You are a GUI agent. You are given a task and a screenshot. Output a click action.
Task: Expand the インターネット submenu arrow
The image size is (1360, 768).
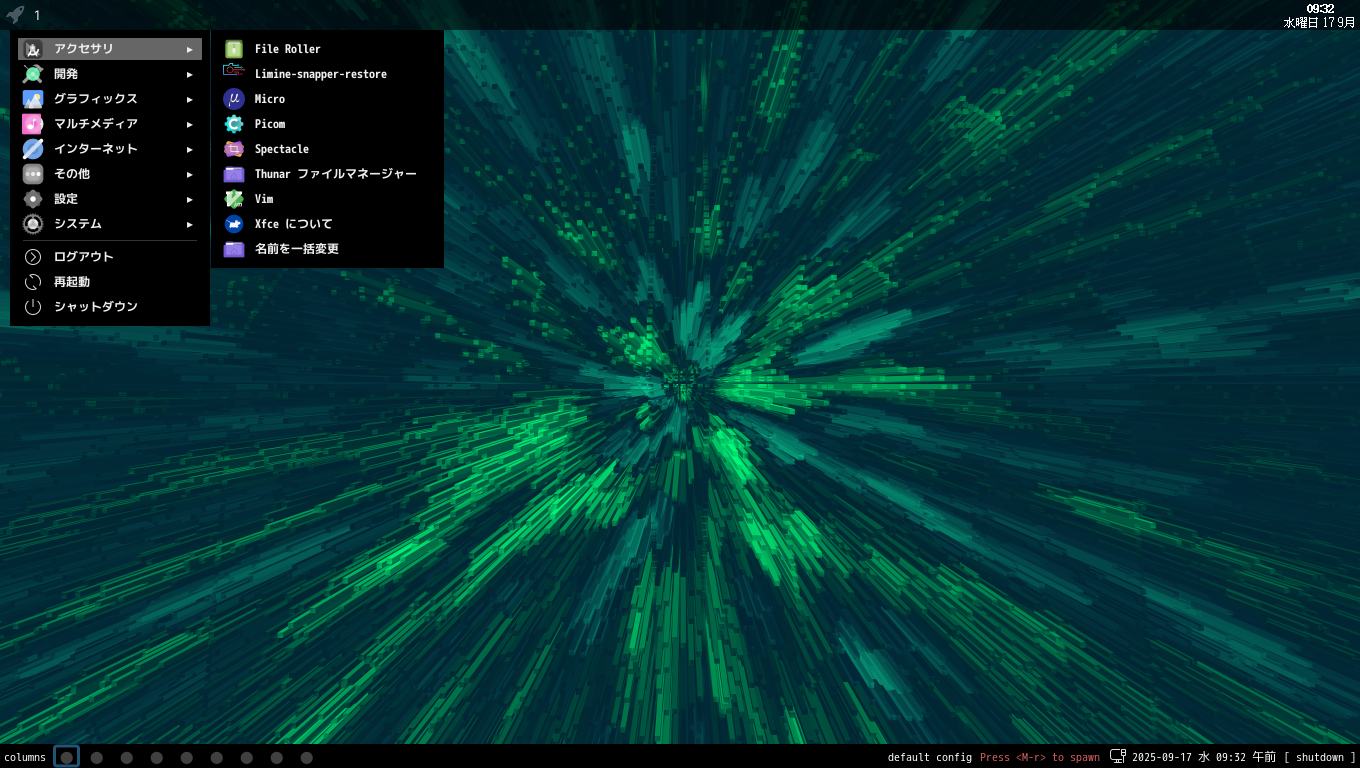click(190, 149)
